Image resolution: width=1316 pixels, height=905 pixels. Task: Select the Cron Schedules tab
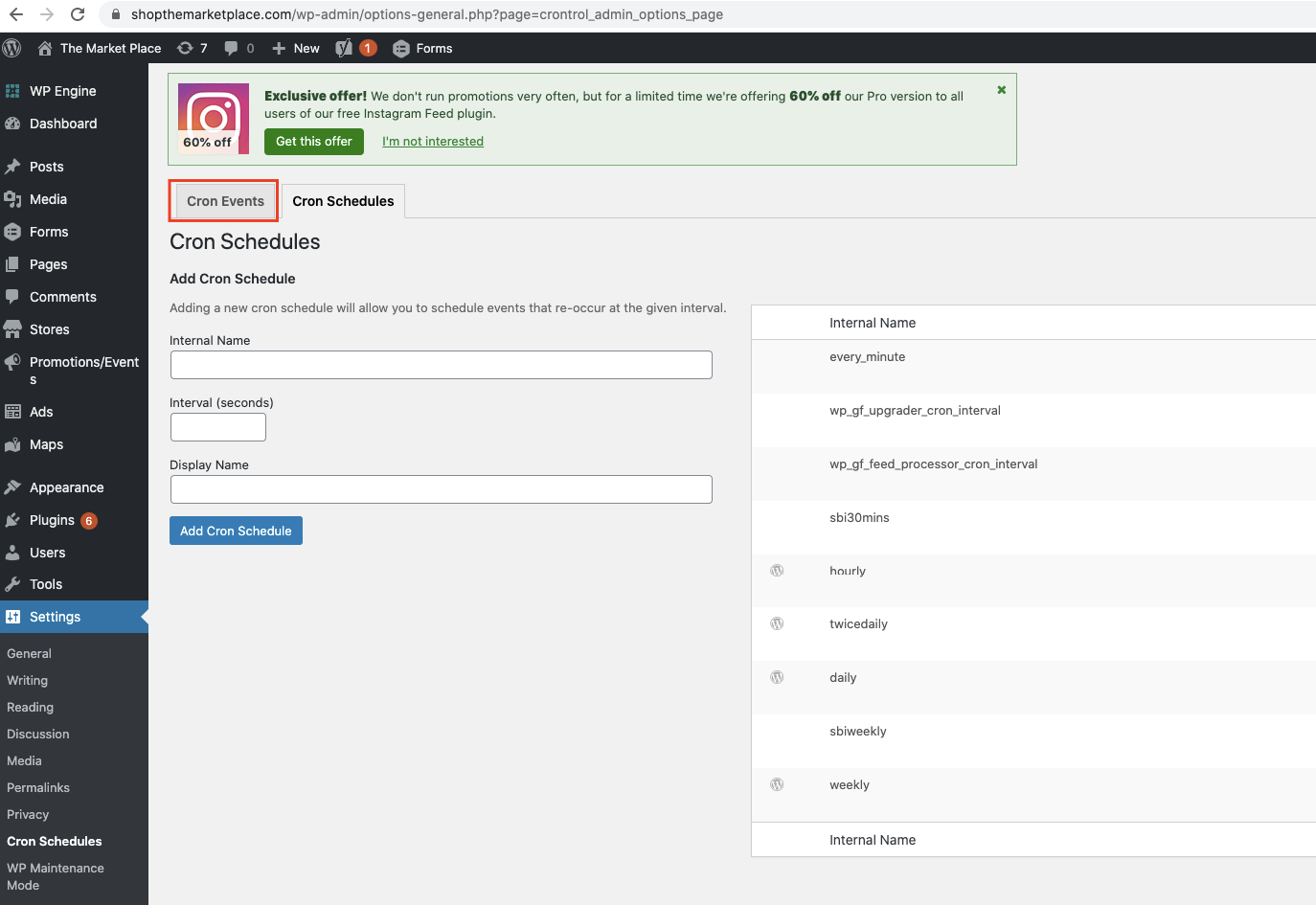[343, 201]
